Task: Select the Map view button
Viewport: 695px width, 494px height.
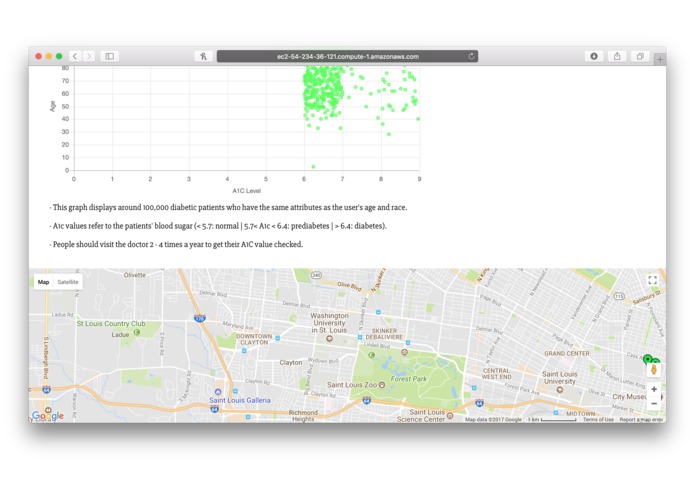Action: click(43, 282)
